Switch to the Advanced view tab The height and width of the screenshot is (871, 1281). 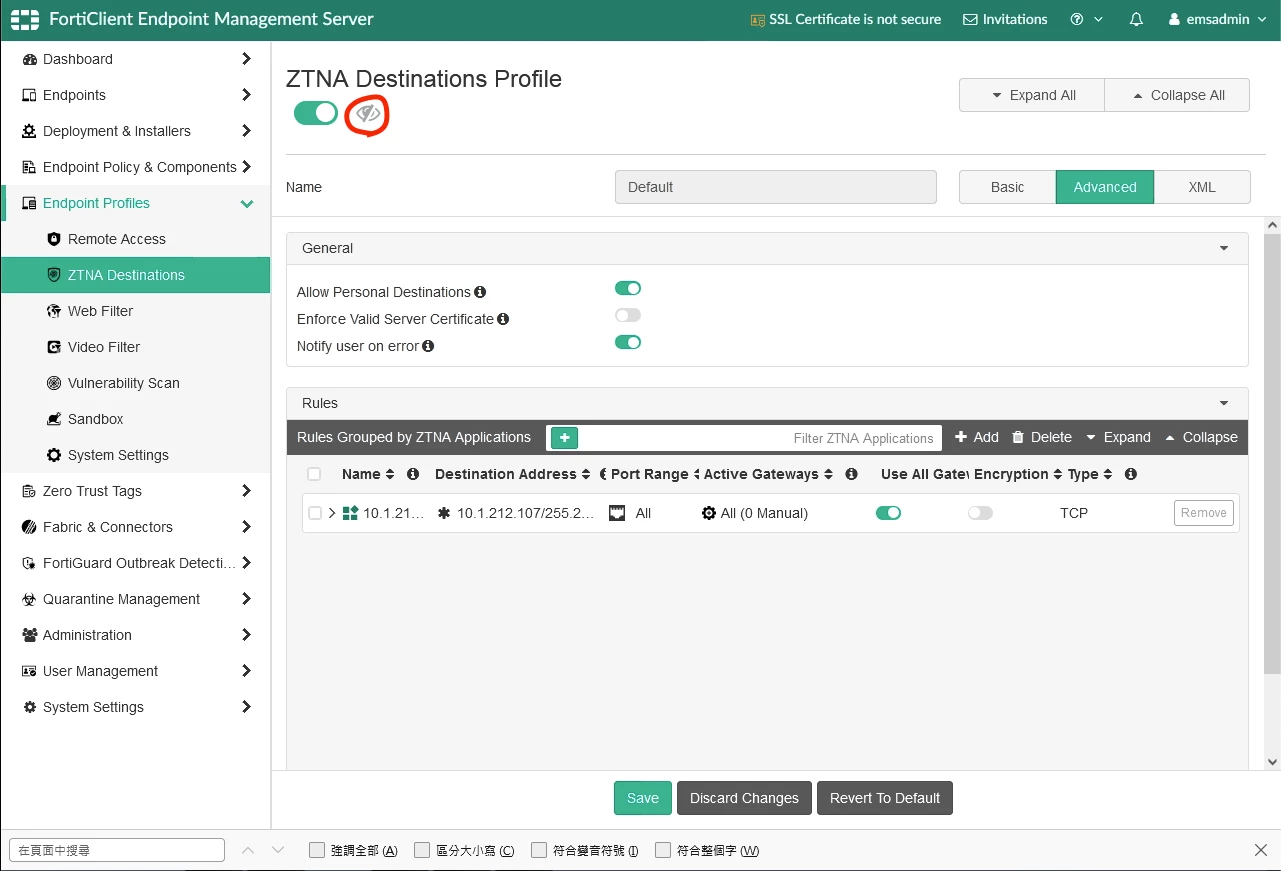tap(1105, 187)
